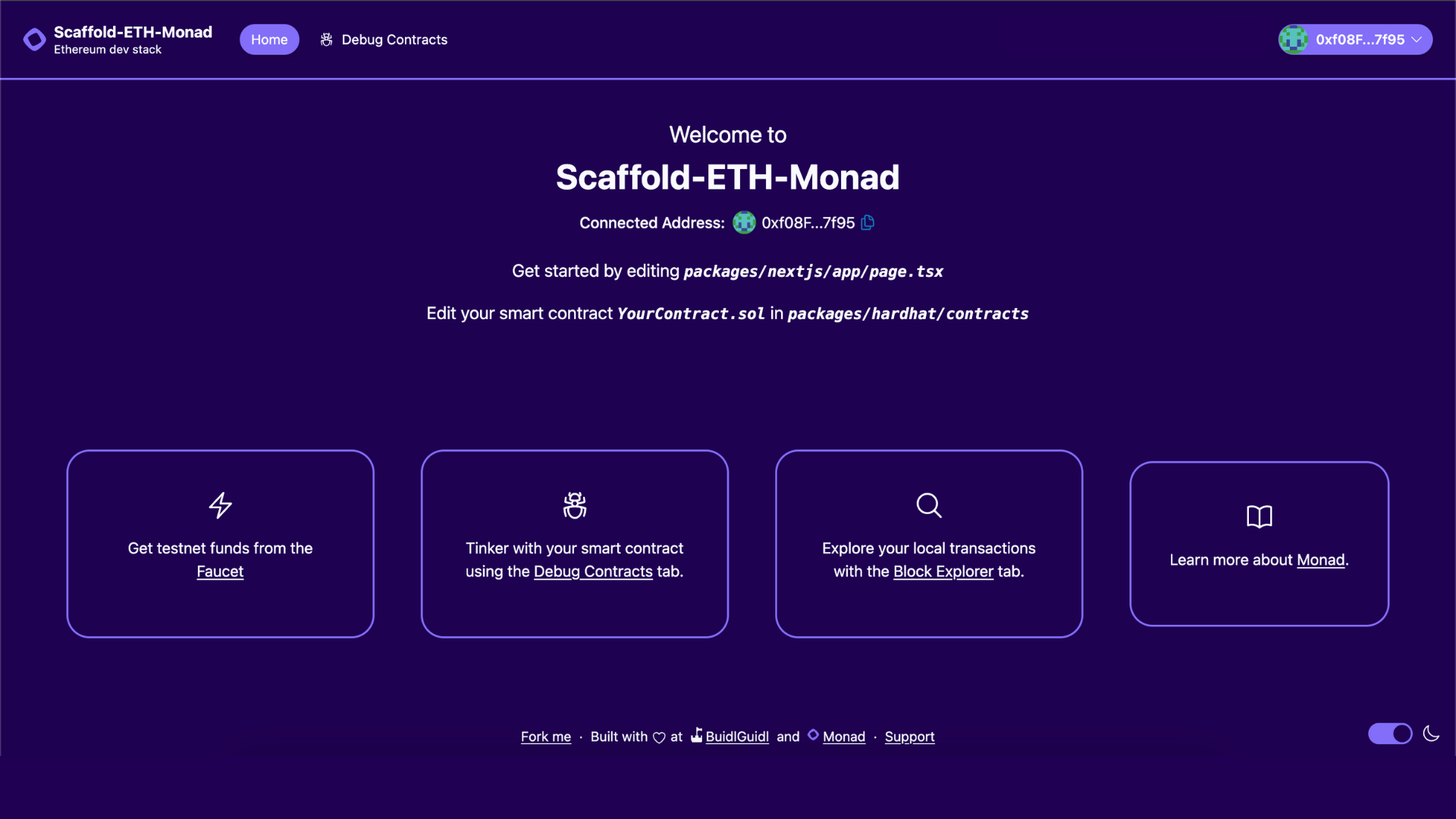Open the Debug Contracts tab
Viewport: 1456px width, 819px height.
pyautogui.click(x=394, y=39)
